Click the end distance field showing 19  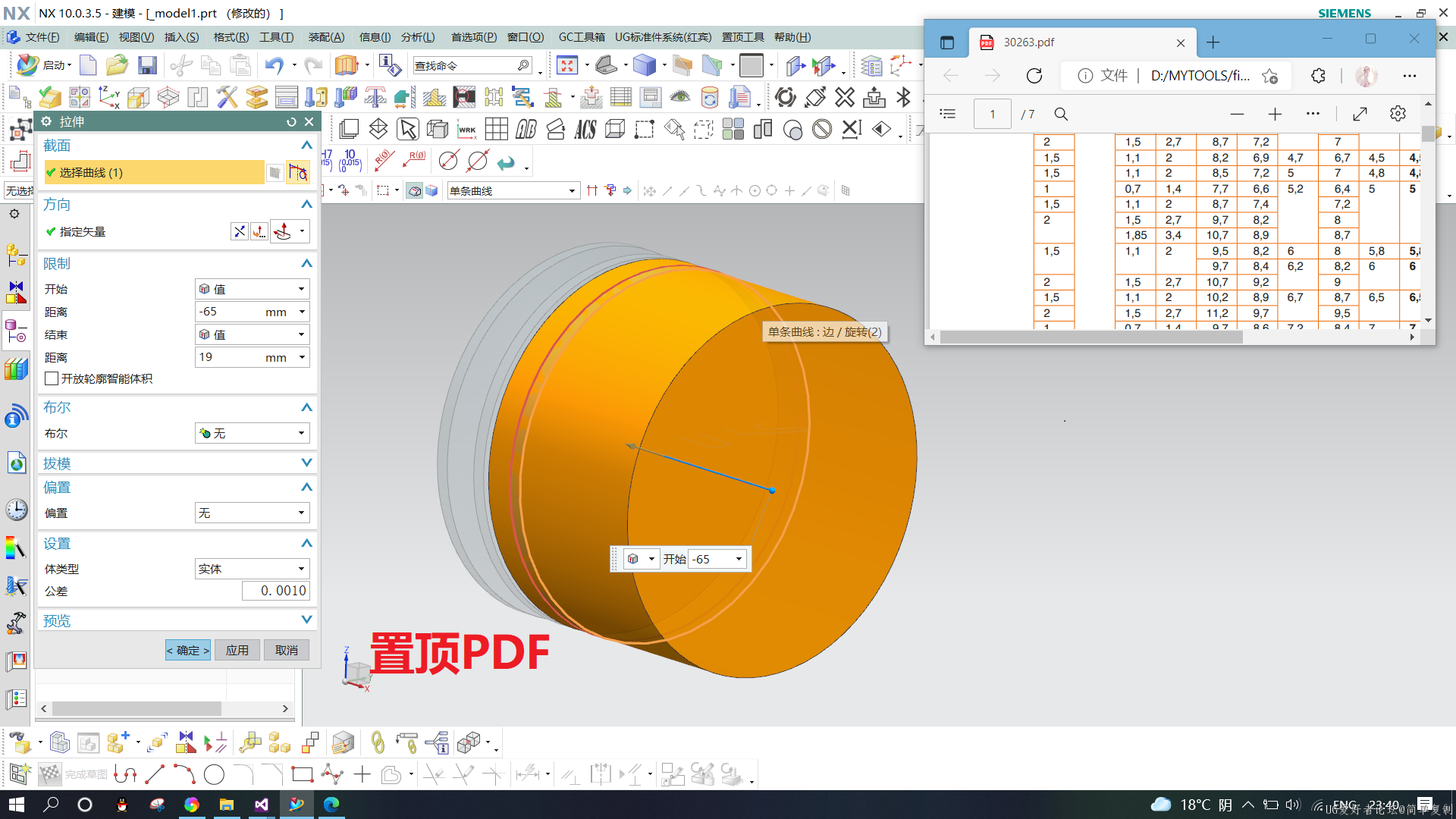click(253, 357)
